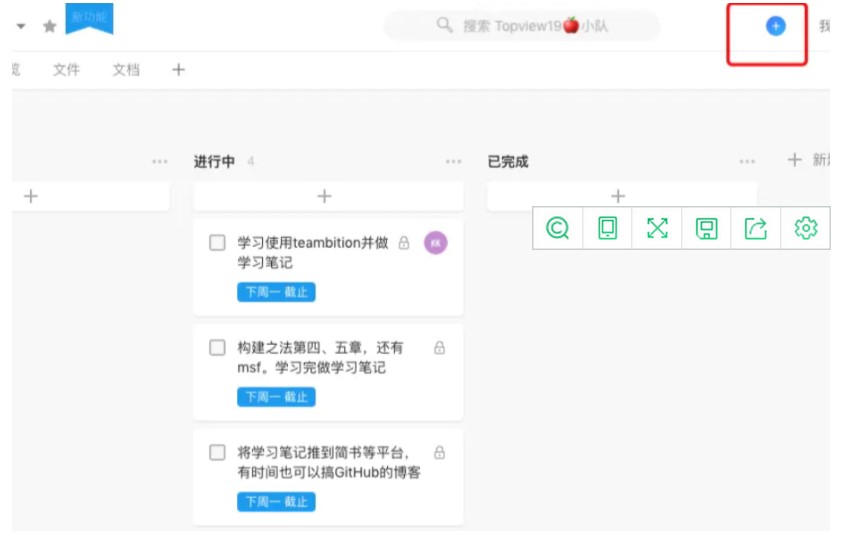Viewport: 852px width, 549px height.
Task: Open the due date tag of the teambition task
Action: (276, 292)
